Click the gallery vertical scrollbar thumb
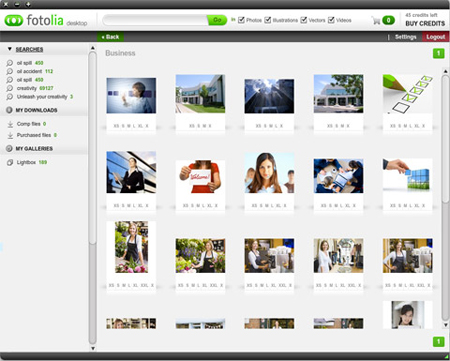 (x=445, y=138)
